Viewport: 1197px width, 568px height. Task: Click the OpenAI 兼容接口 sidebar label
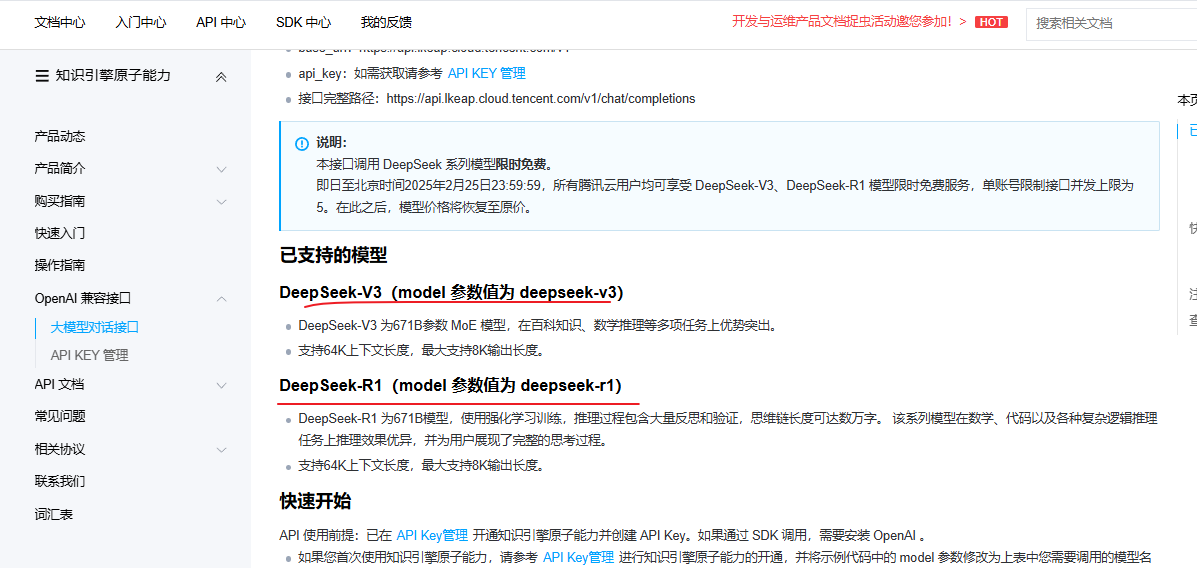pos(83,299)
